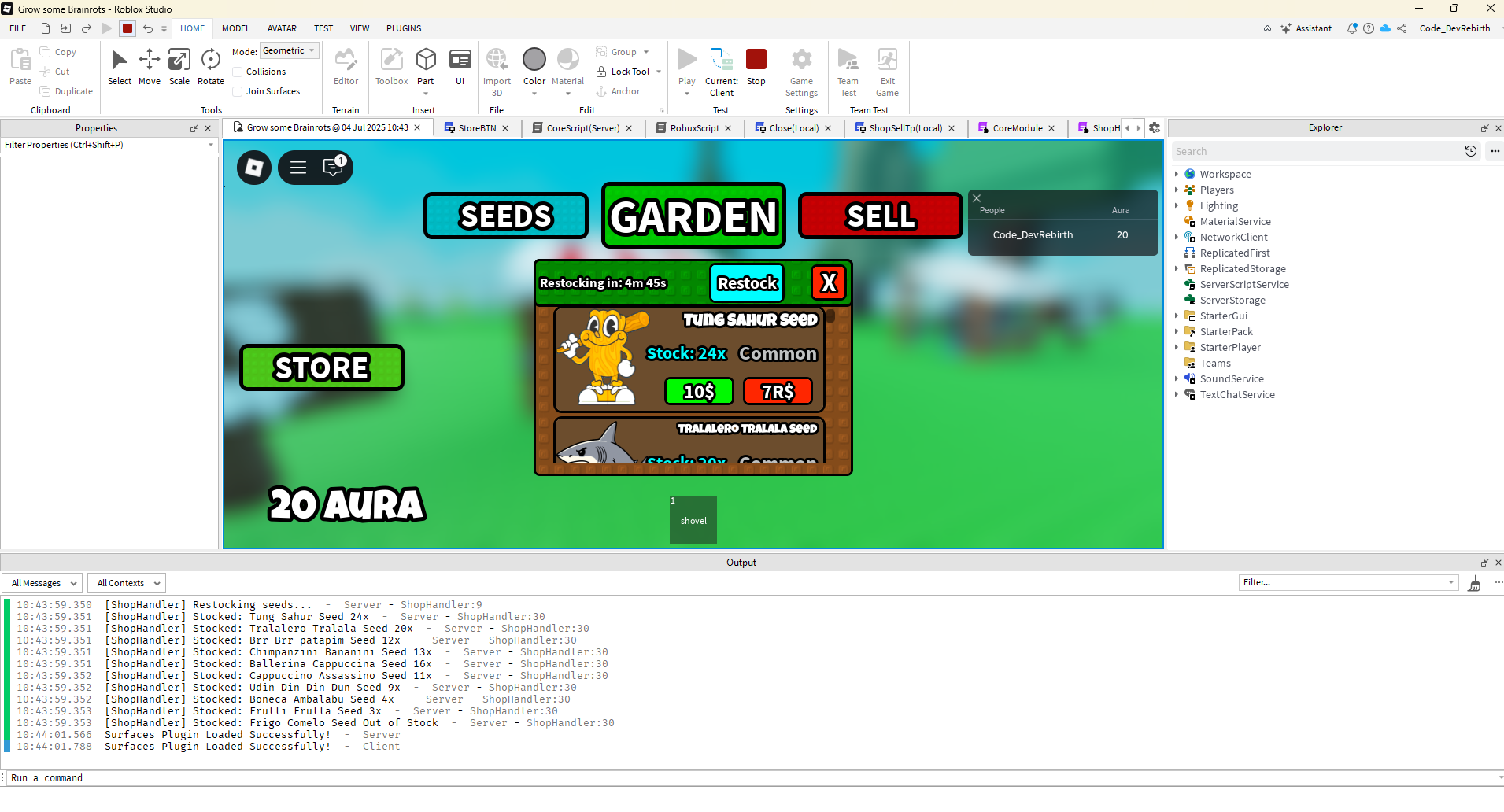Click the Explorer Search field
The width and height of the screenshot is (1504, 812).
pyautogui.click(x=1314, y=151)
